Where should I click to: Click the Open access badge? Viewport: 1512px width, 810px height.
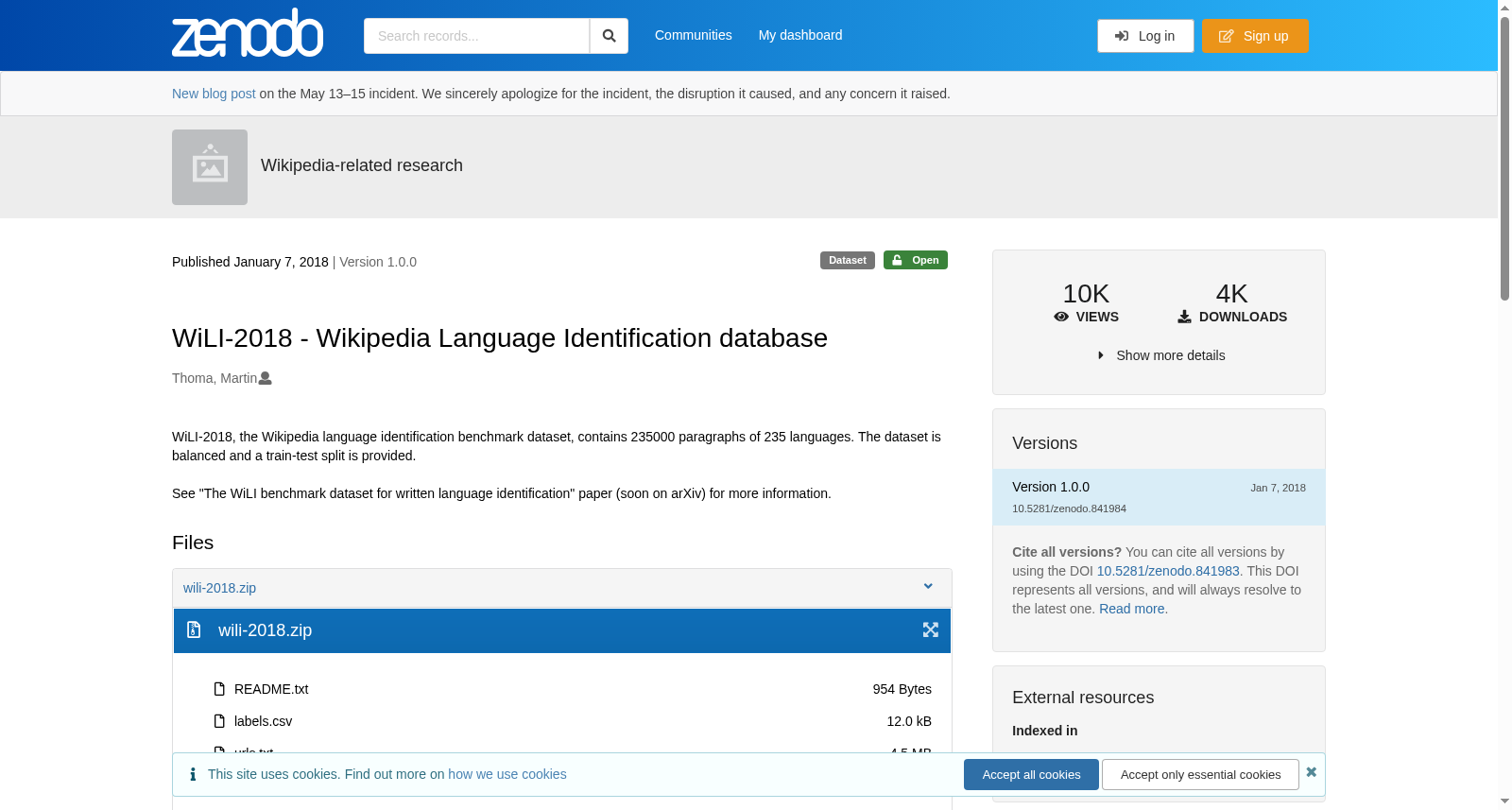(x=916, y=260)
